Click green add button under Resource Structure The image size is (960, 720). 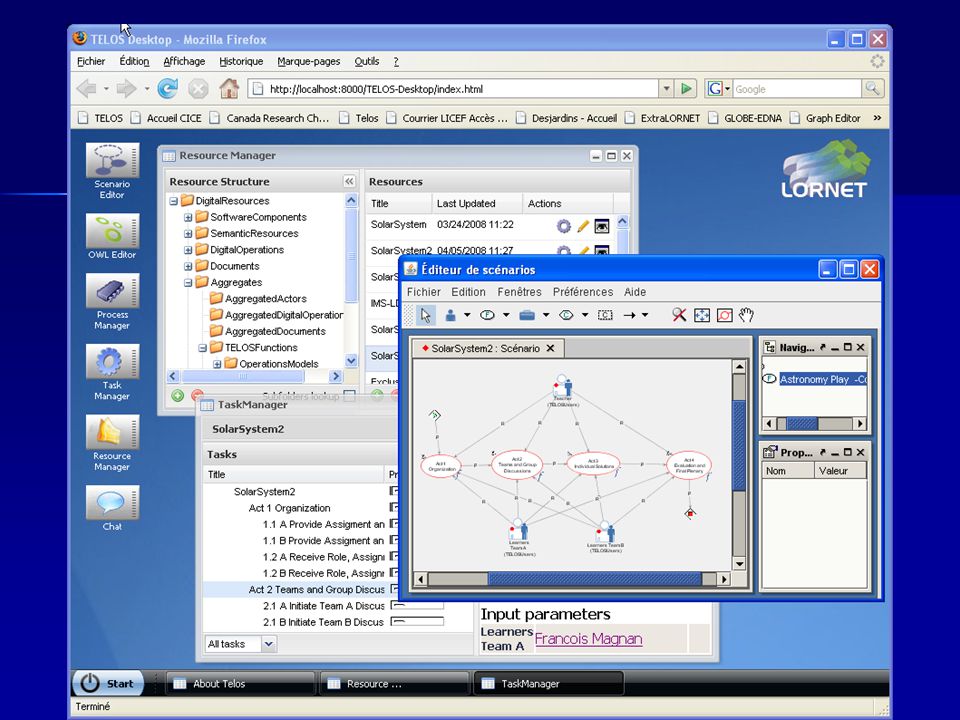click(178, 396)
